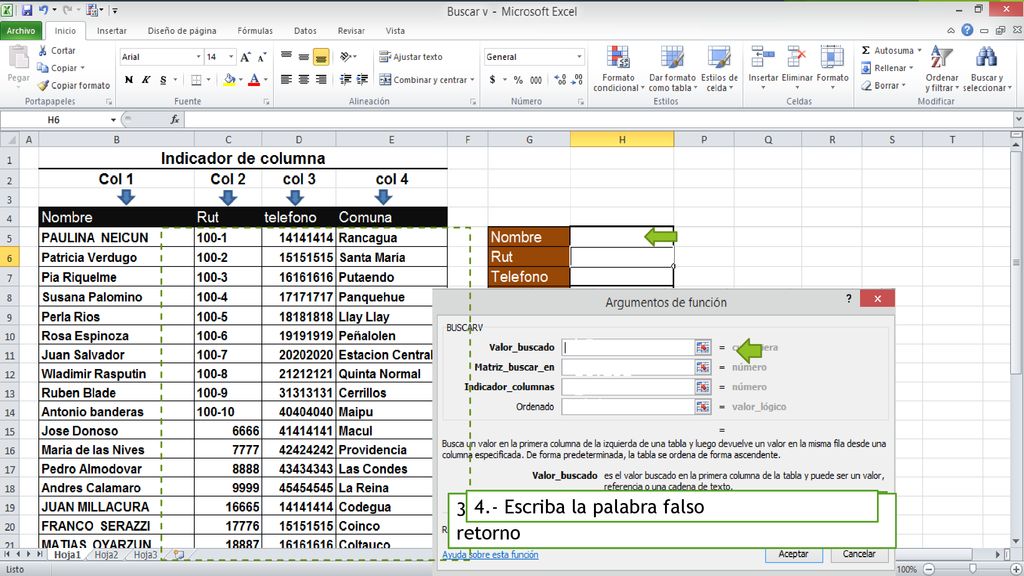Switch to Hoja2 sheet tab

(x=106, y=554)
